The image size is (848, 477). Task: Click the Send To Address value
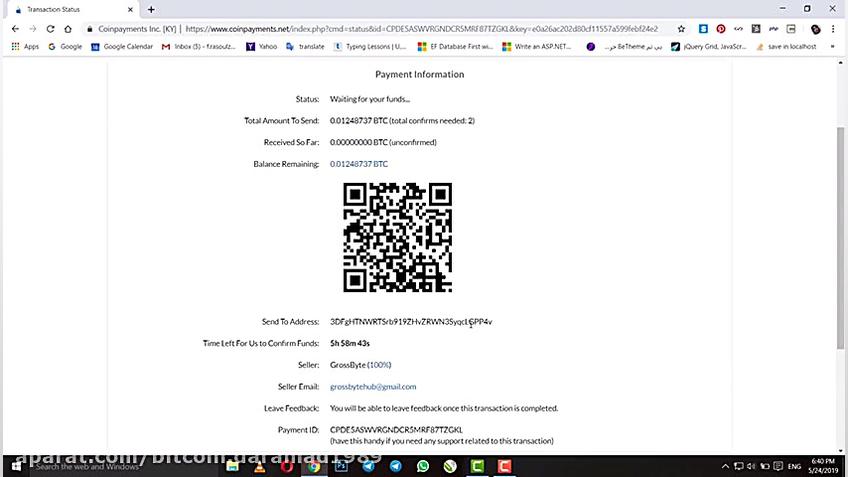click(x=411, y=322)
